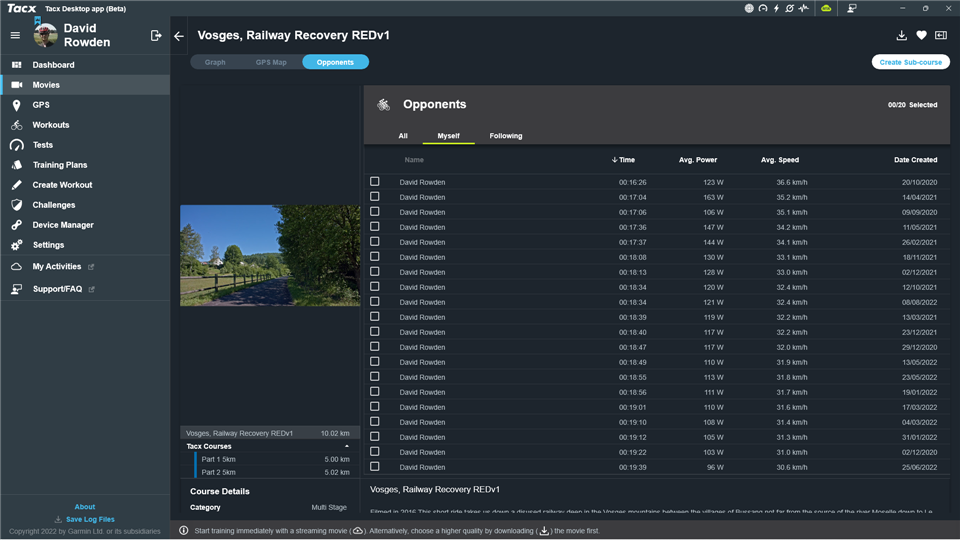Viewport: 960px width, 540px height.
Task: Click the Device Manager link icon
Action: coord(17,225)
